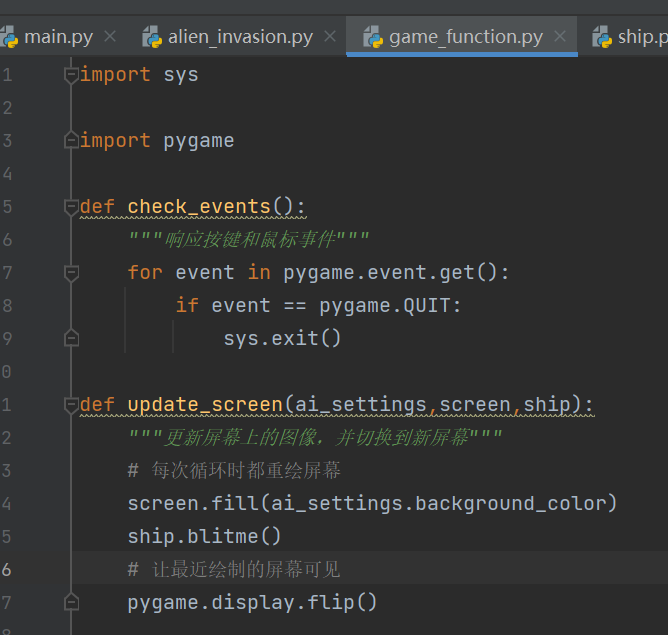Collapse the check_events function definition
668x635 pixels.
click(71, 207)
